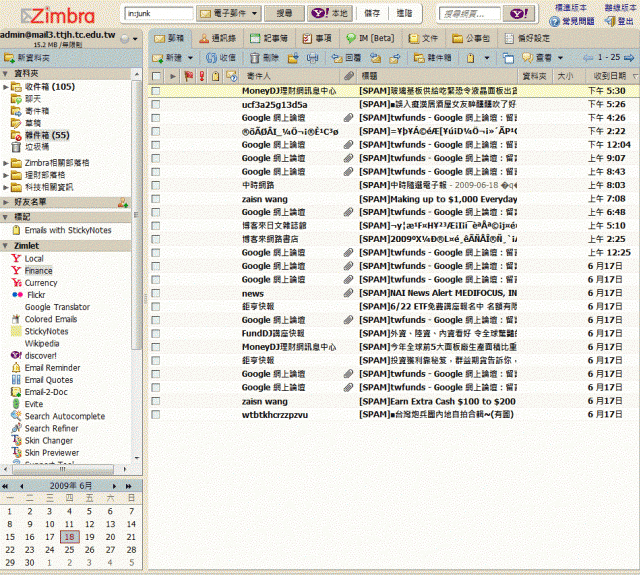Viewport: 640px width, 575px height.
Task: Click the reply-all icon in toolbar
Action: [375, 58]
